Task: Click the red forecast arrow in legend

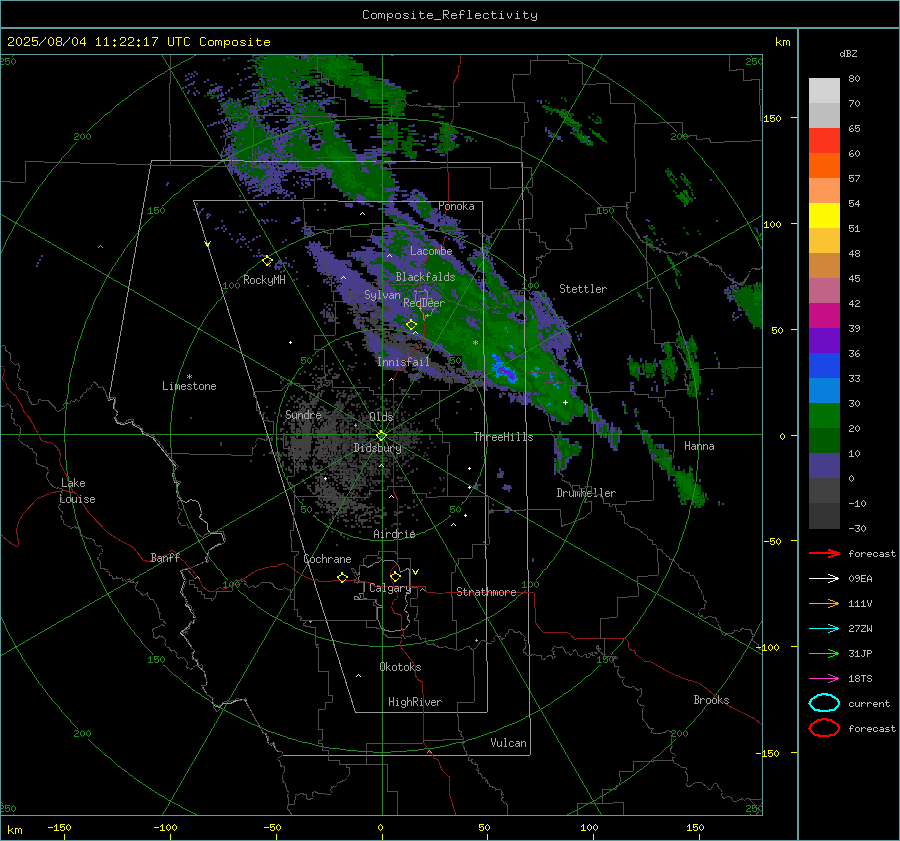Action: pos(824,553)
